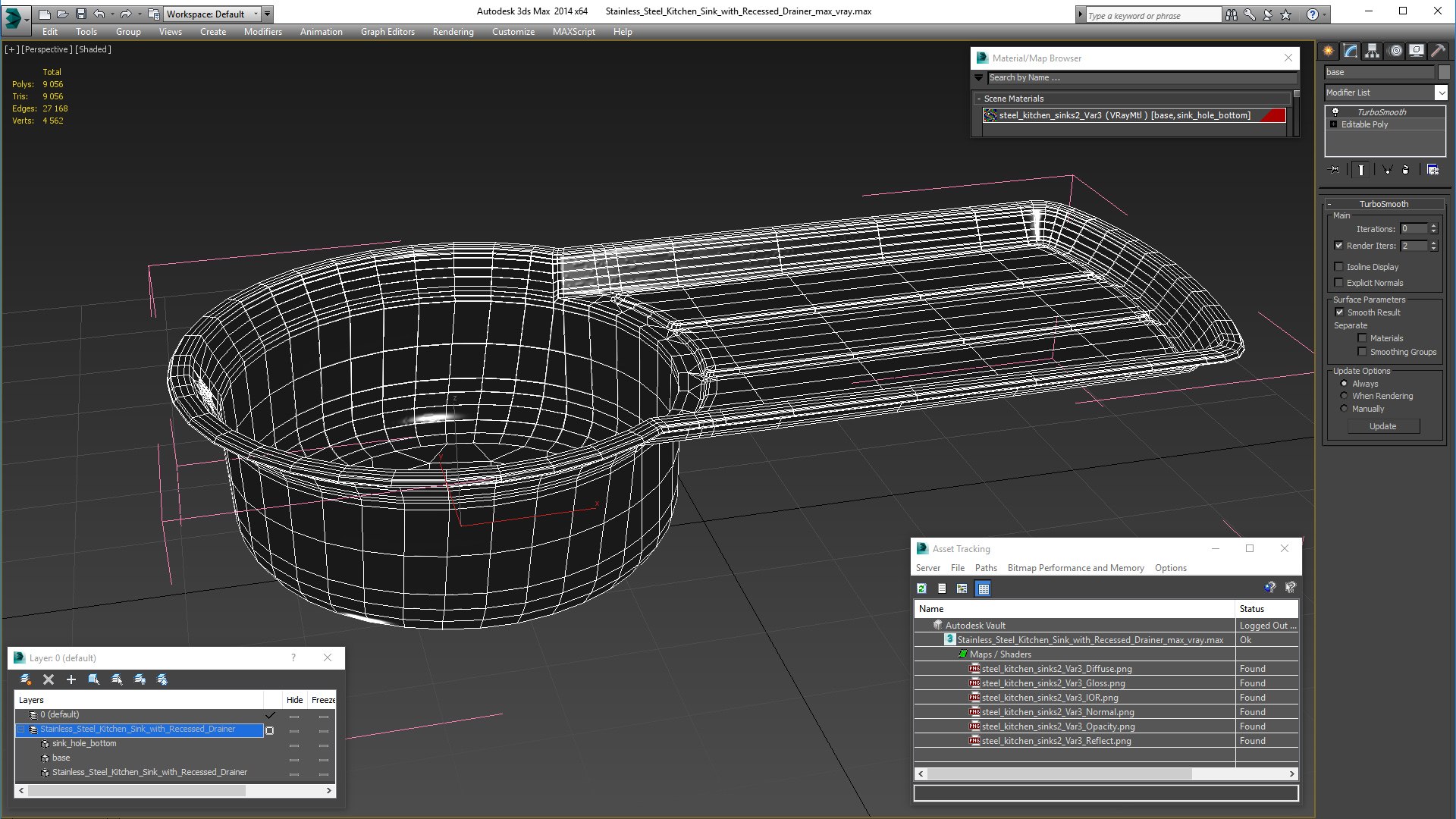Open the Hierarchy command panel tab

pos(1372,51)
